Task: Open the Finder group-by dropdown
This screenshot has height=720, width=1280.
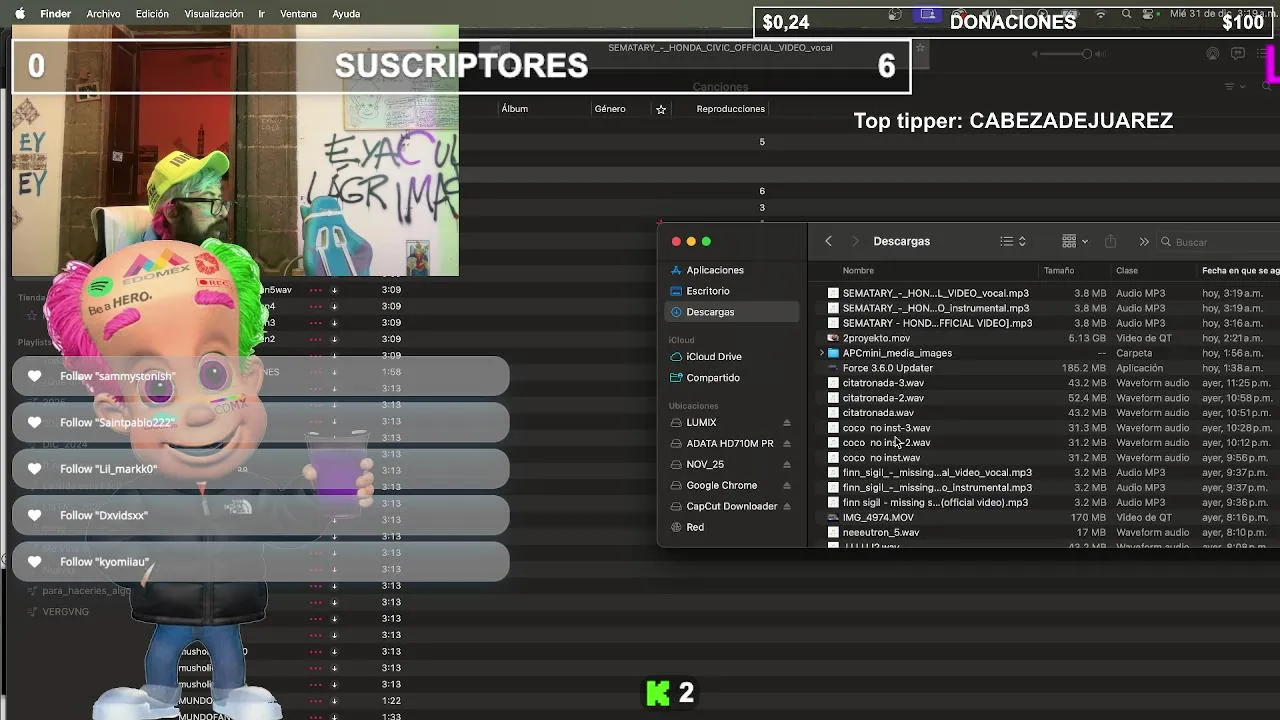Action: [1075, 241]
